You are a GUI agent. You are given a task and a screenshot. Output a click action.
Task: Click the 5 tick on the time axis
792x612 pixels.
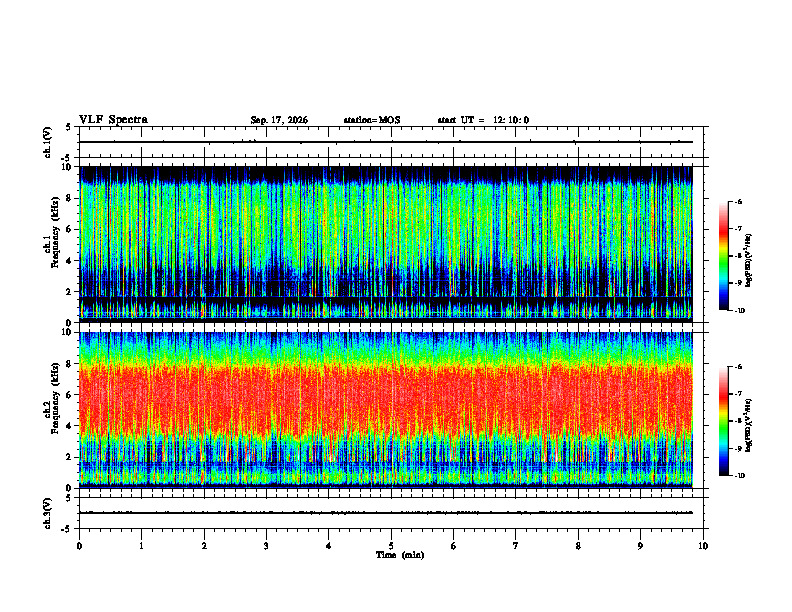click(391, 546)
